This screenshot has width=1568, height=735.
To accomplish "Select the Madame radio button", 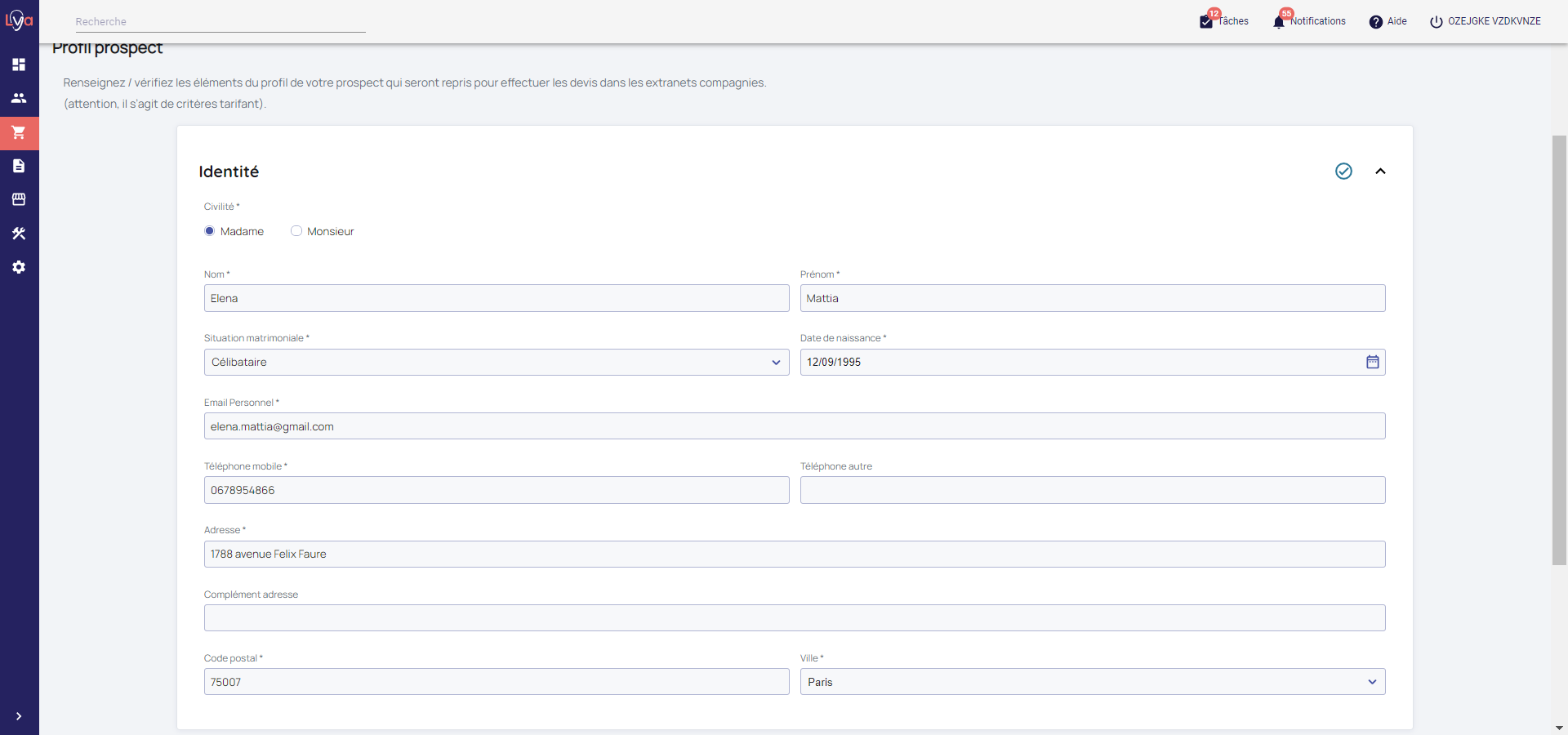I will pos(210,231).
